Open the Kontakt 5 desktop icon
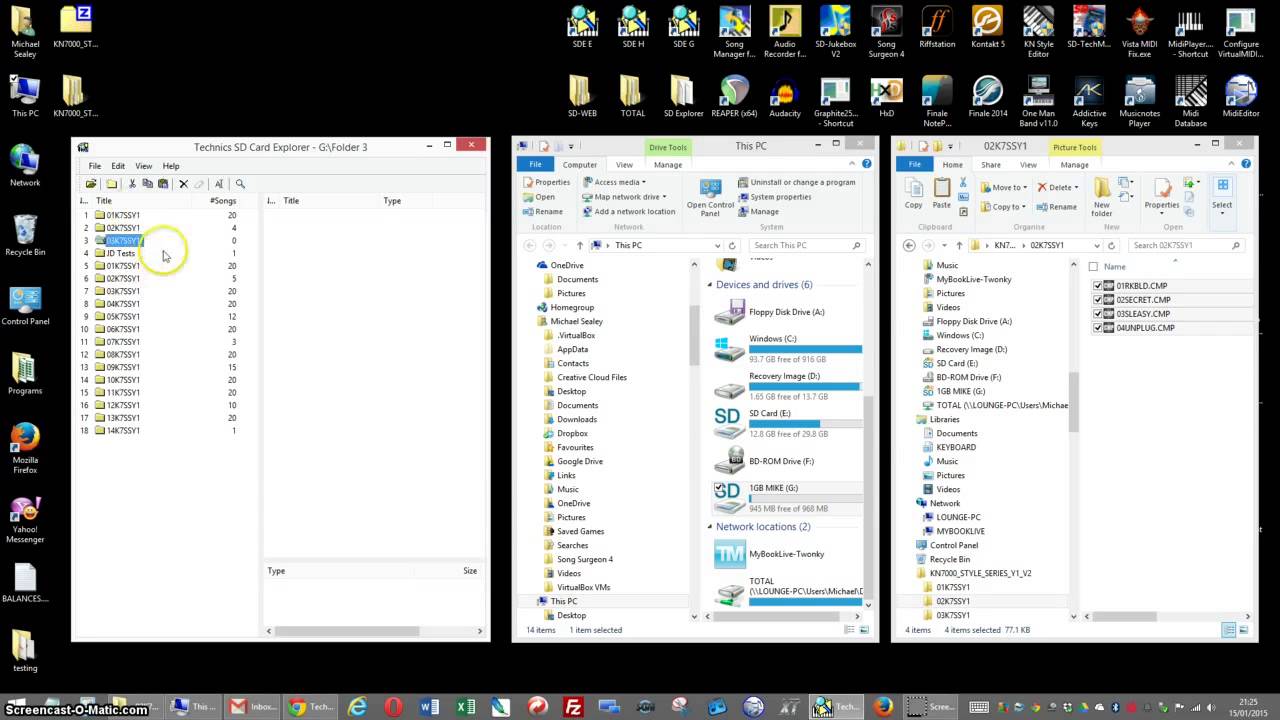The height and width of the screenshot is (720, 1280). [x=987, y=27]
